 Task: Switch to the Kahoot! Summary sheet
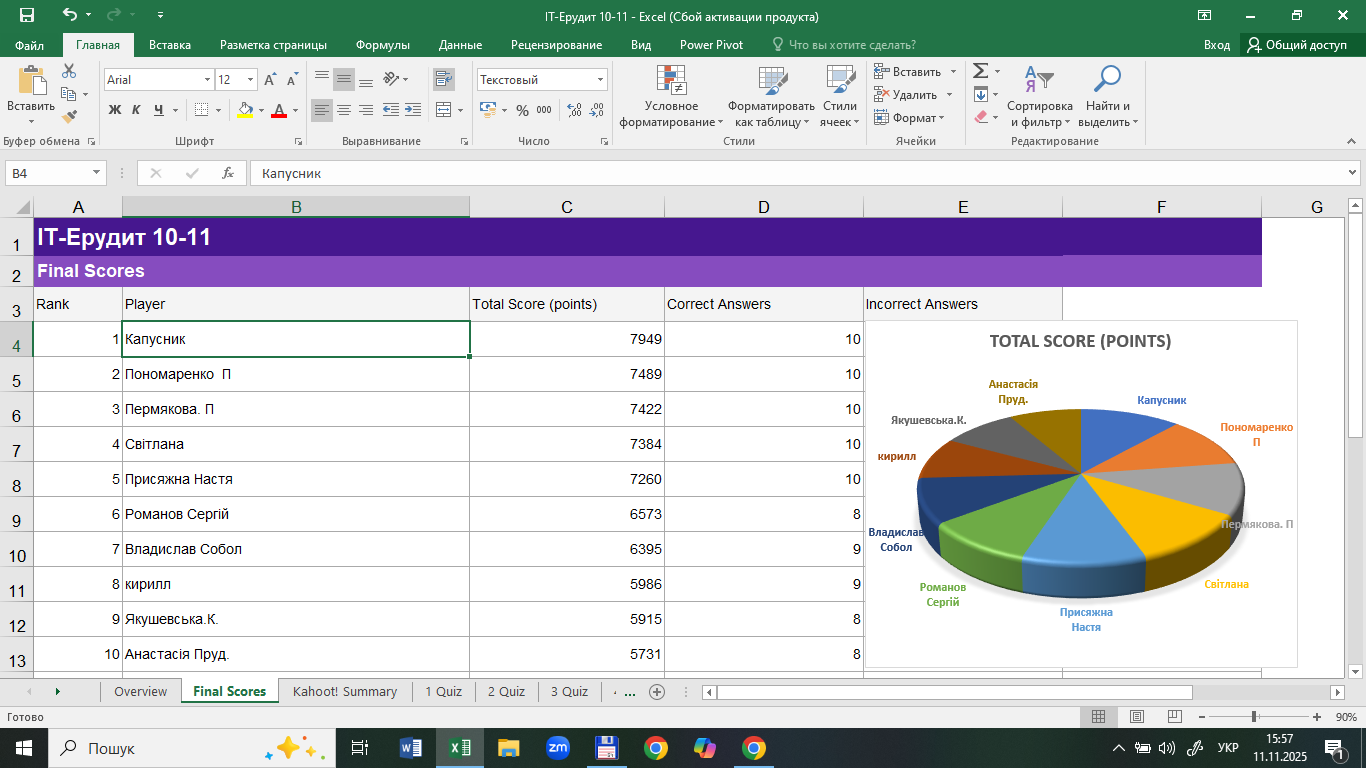click(x=344, y=691)
